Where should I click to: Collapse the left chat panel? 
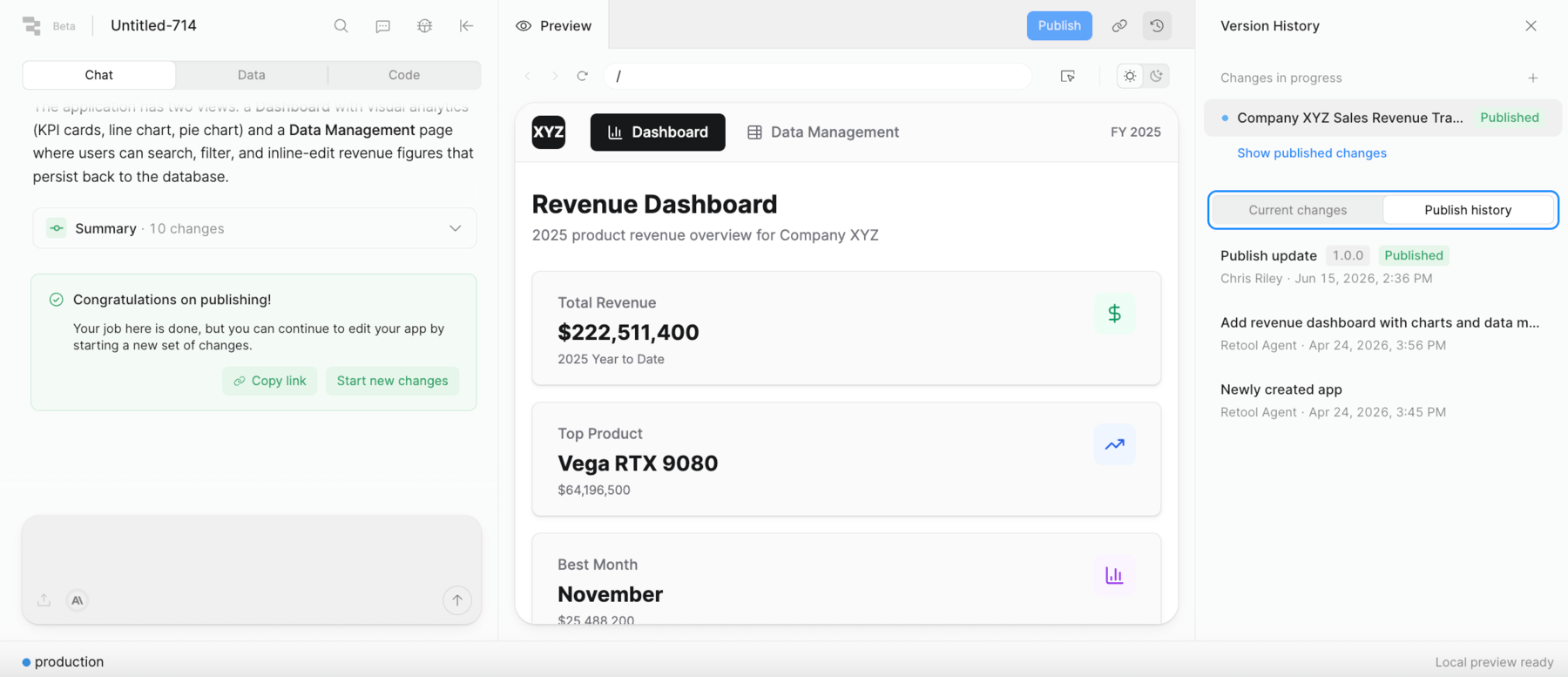(x=466, y=26)
